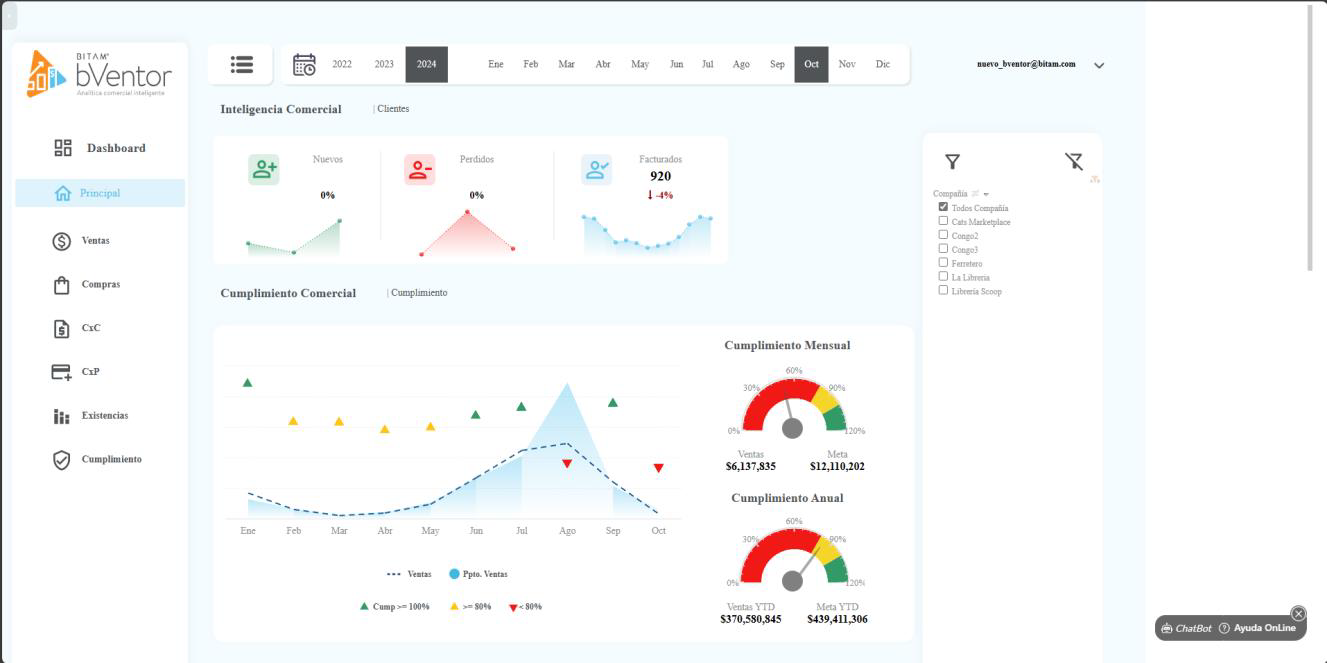Click the nuevo_bventor@bitam.com account label
The width and height of the screenshot is (1327, 663).
[1026, 64]
